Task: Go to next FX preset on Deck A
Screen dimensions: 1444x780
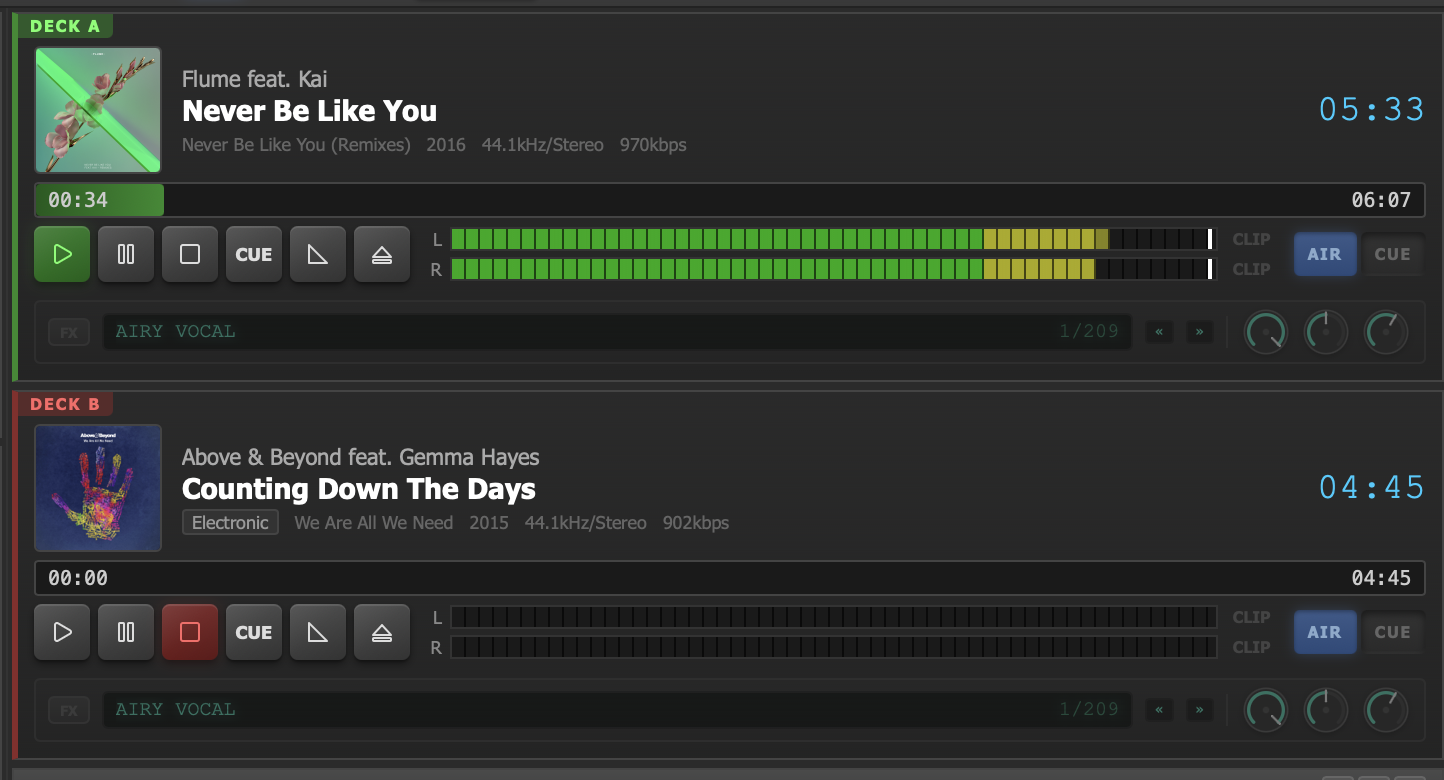Action: pos(1200,332)
